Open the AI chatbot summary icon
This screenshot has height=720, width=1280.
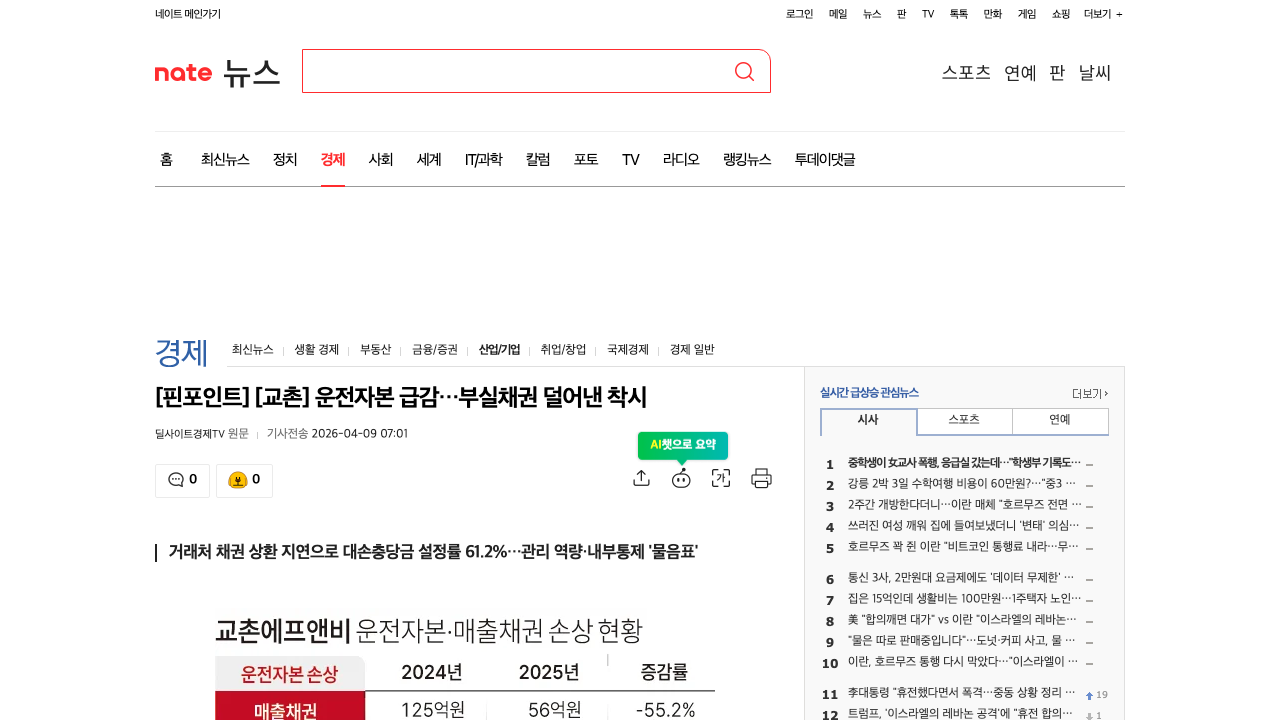[681, 478]
